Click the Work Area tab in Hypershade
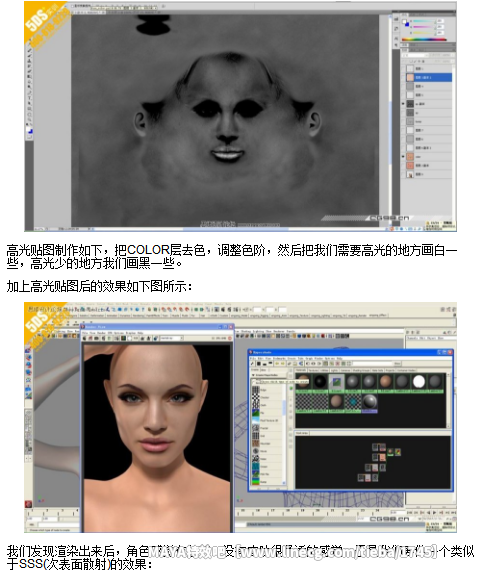The width and height of the screenshot is (479, 571). 302,433
